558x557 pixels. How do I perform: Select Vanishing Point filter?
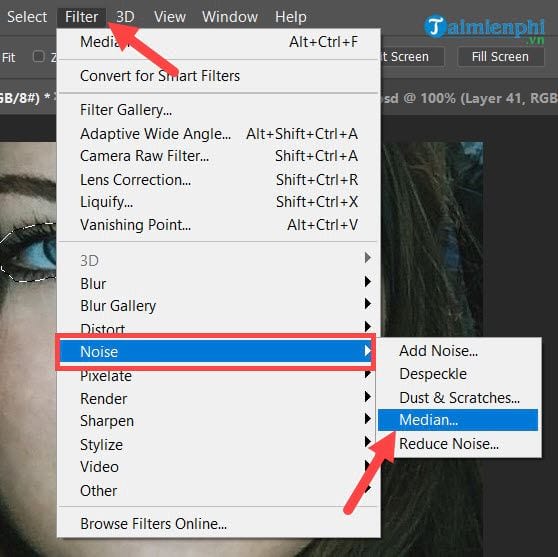point(219,225)
